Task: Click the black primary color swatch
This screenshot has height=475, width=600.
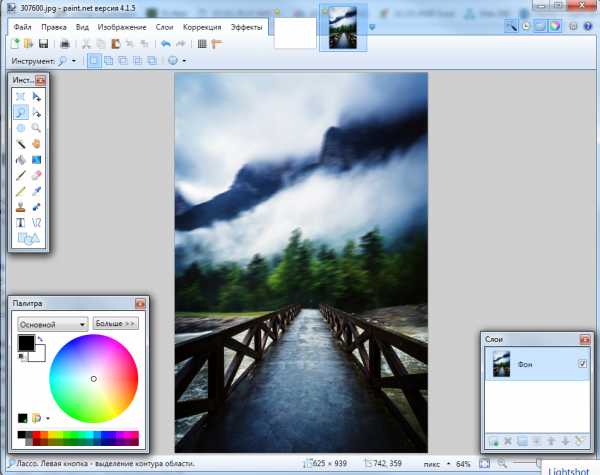Action: (x=25, y=343)
